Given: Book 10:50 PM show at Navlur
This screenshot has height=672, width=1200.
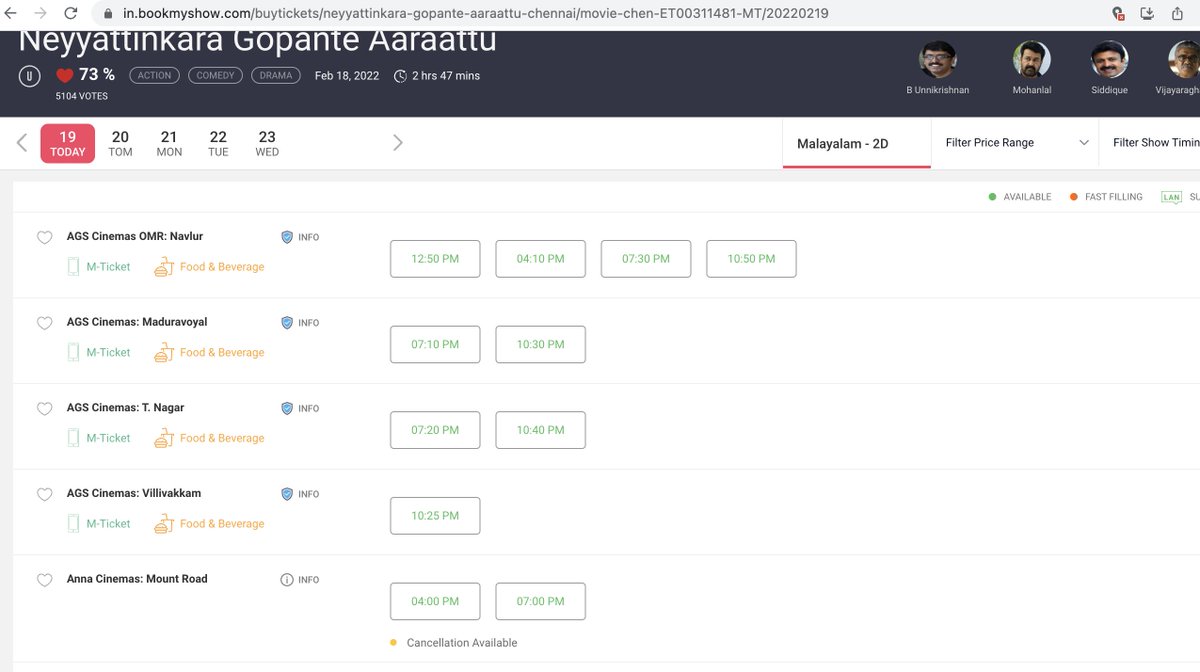Looking at the screenshot, I should [751, 259].
